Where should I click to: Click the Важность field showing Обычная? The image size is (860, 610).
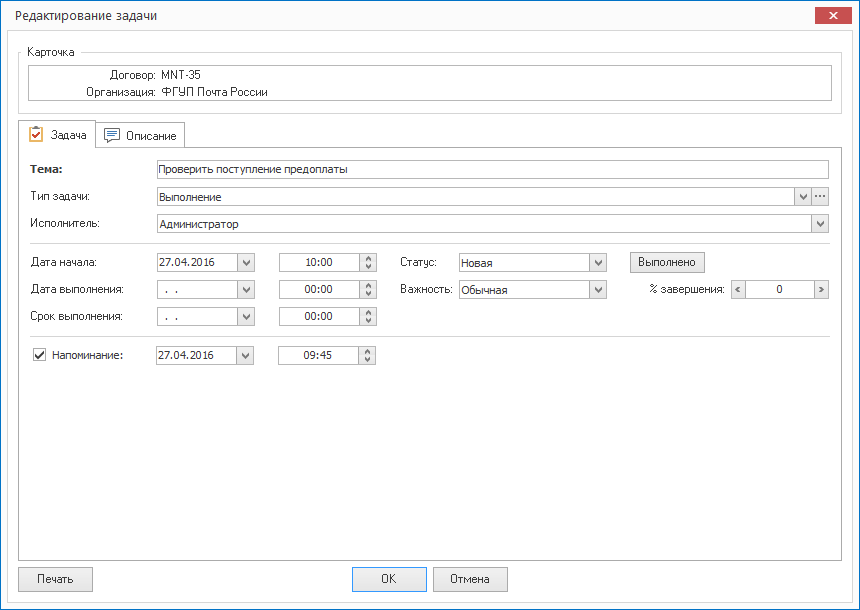[x=524, y=289]
